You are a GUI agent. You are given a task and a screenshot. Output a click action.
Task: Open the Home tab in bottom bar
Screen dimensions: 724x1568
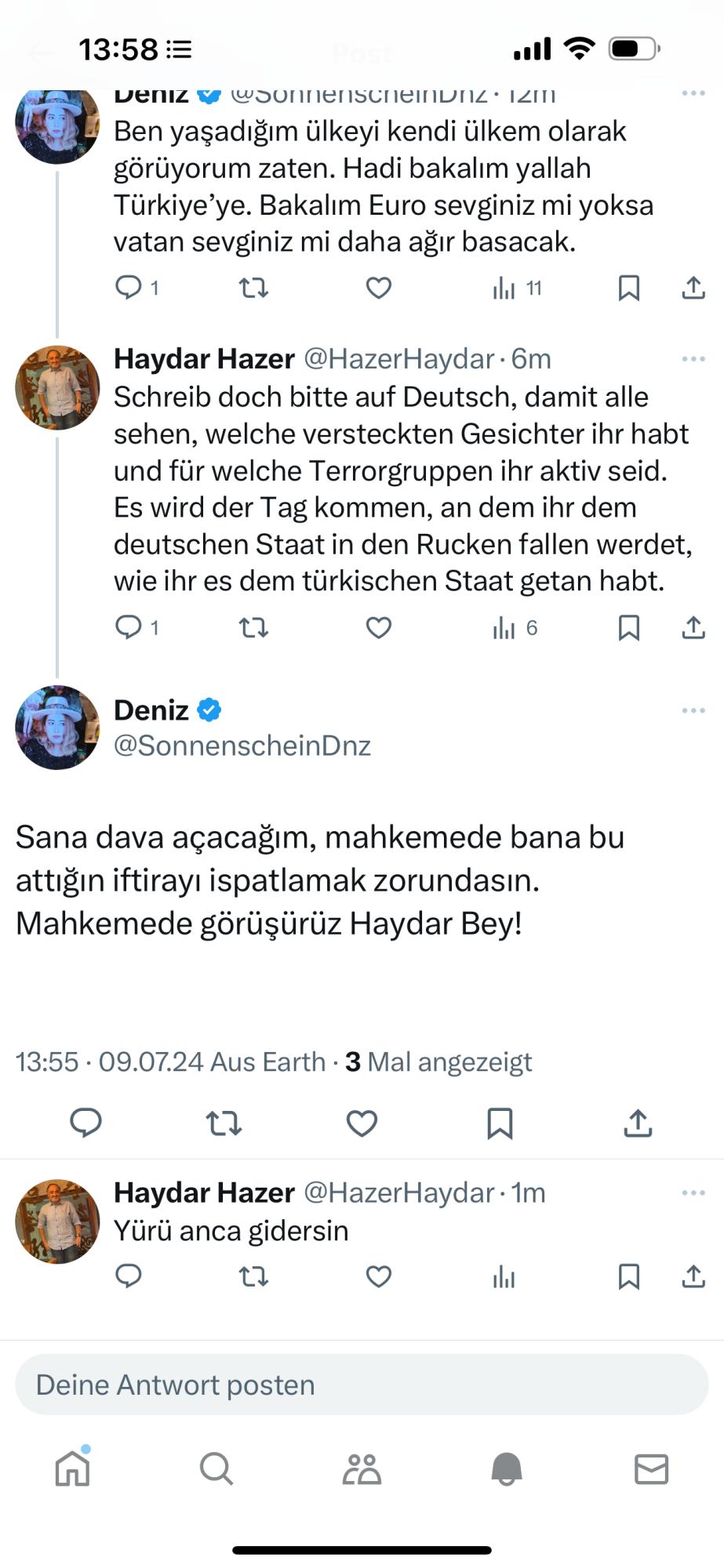73,1468
